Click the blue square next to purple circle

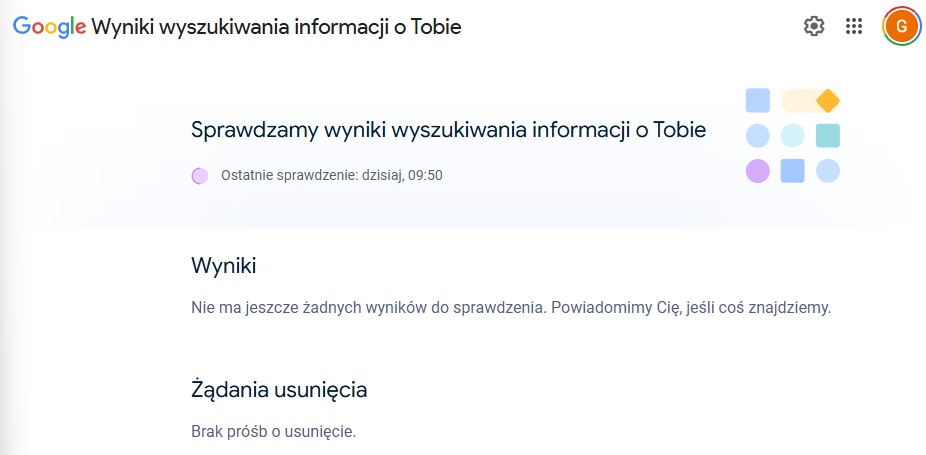coord(792,170)
